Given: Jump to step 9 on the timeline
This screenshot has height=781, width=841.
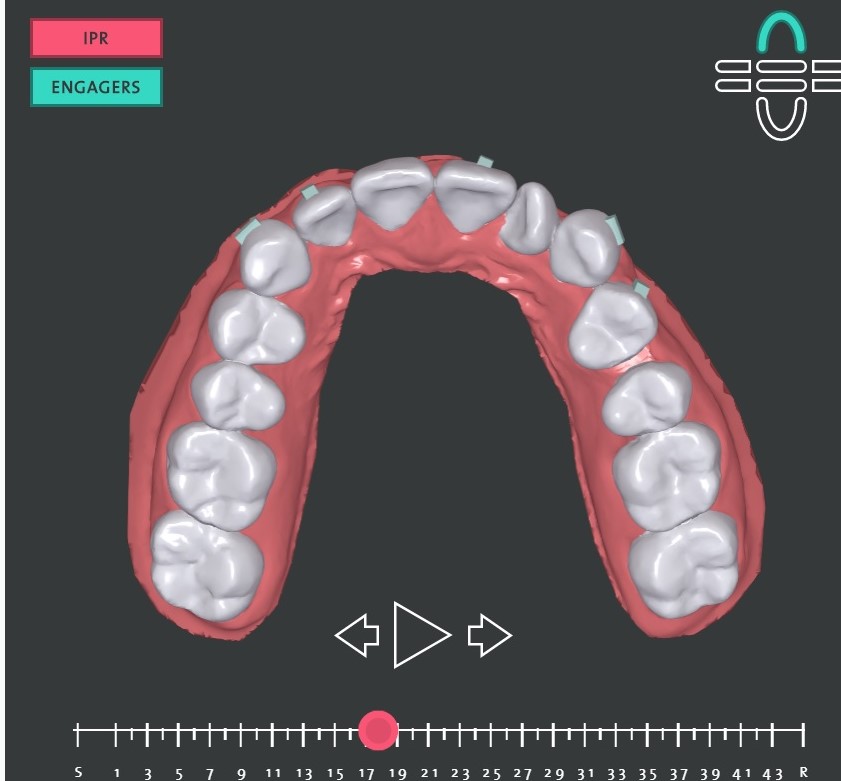Looking at the screenshot, I should point(241,773).
